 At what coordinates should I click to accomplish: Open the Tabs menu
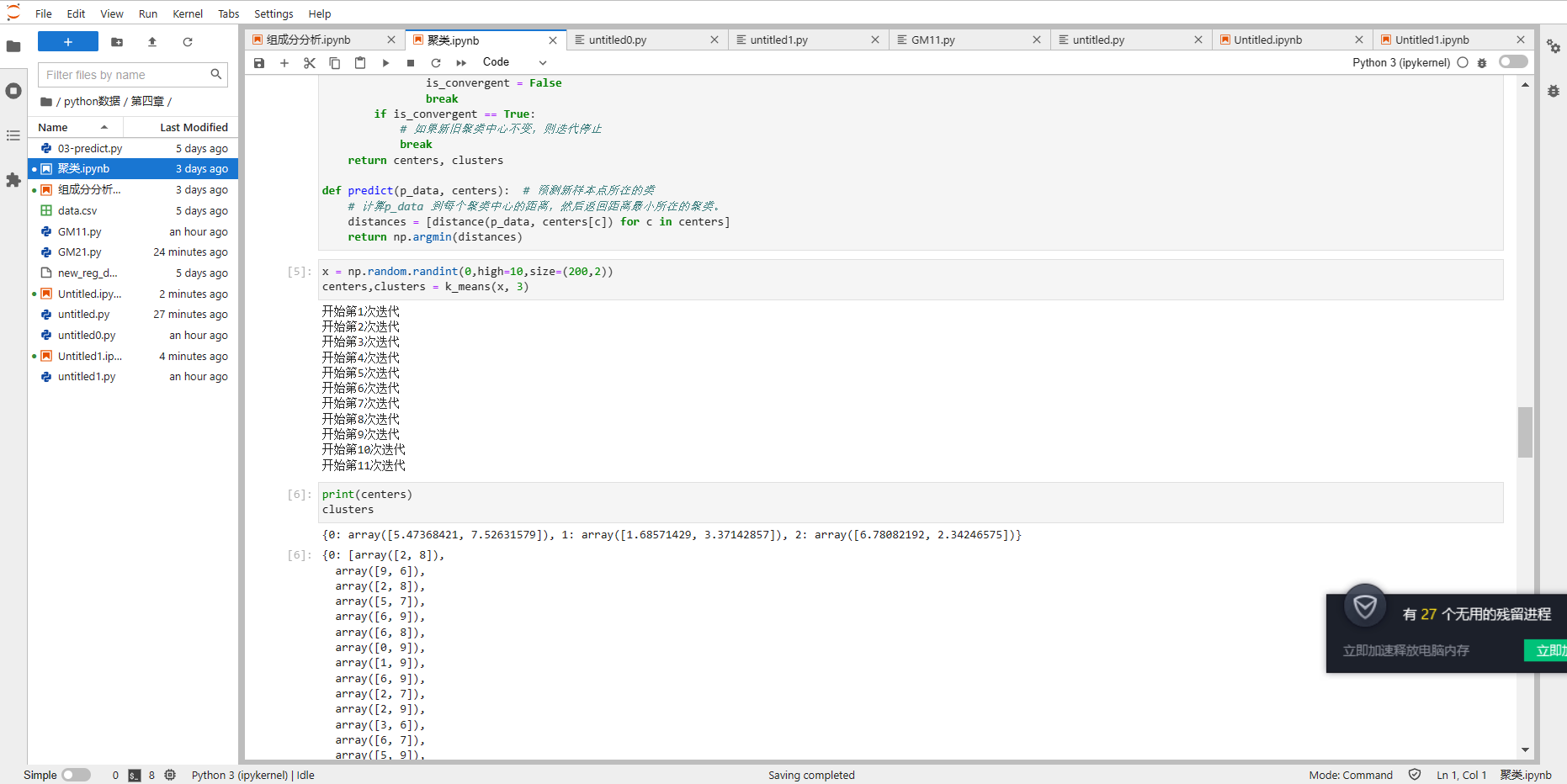pyautogui.click(x=228, y=13)
